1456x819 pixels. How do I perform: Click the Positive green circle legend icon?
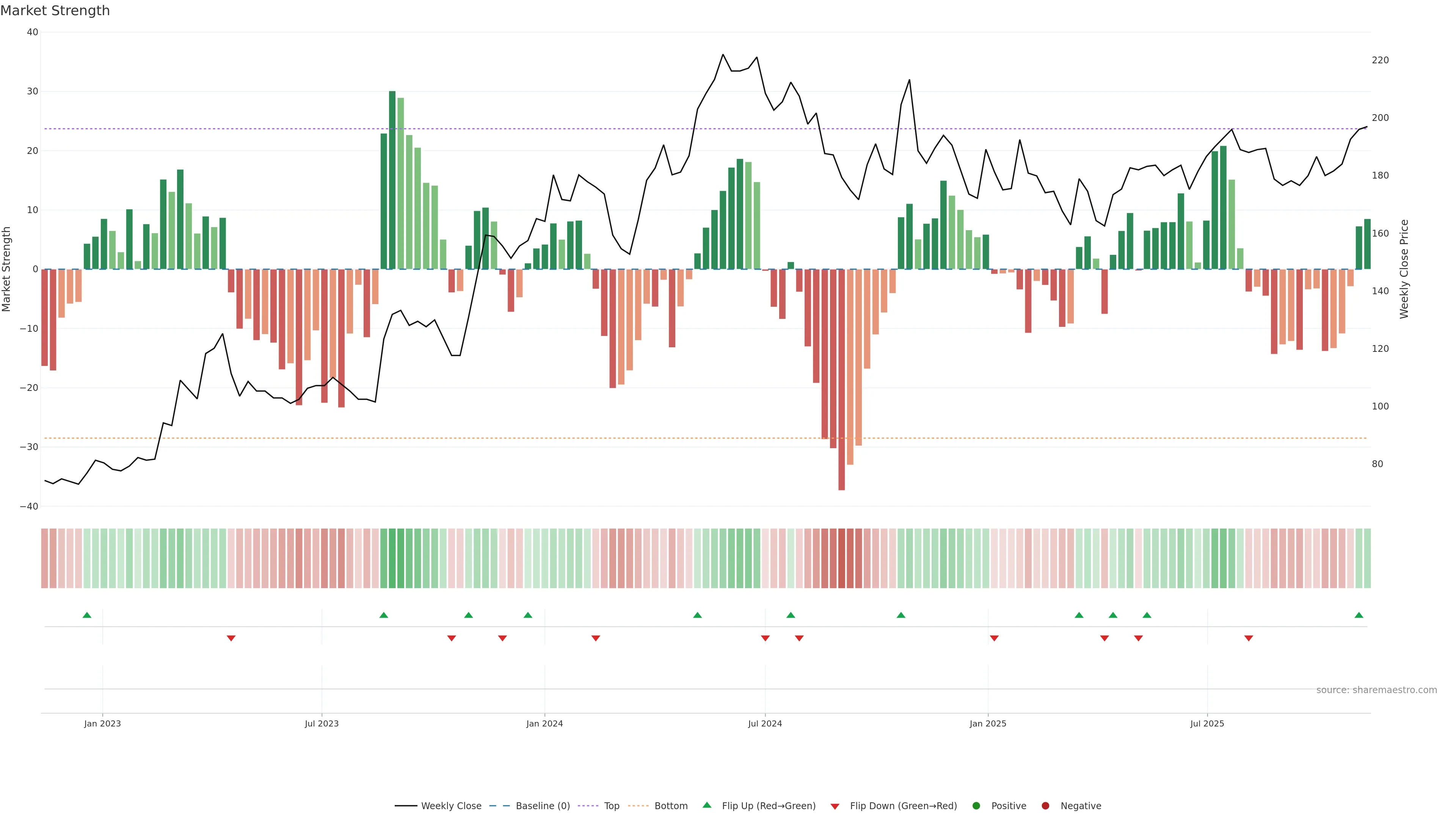coord(976,806)
